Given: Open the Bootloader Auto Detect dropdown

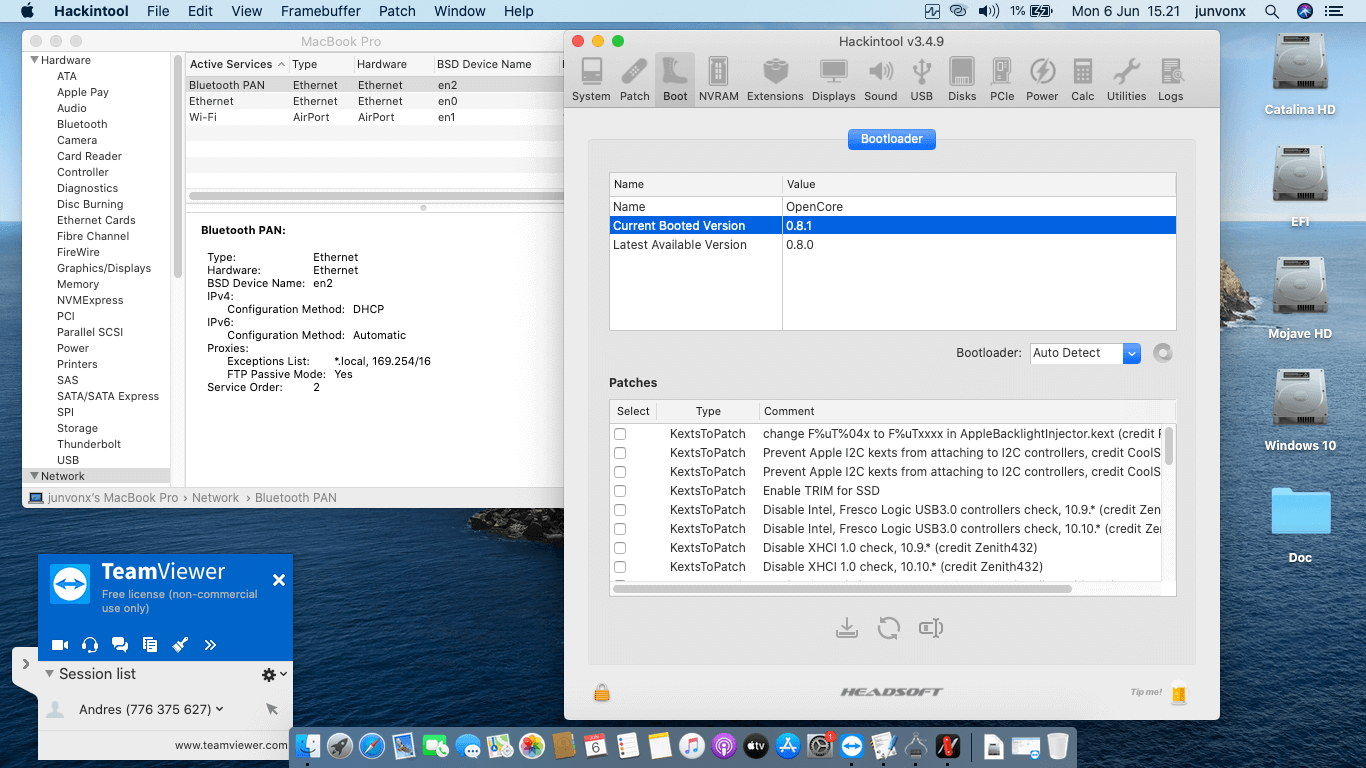Looking at the screenshot, I should tap(1131, 353).
